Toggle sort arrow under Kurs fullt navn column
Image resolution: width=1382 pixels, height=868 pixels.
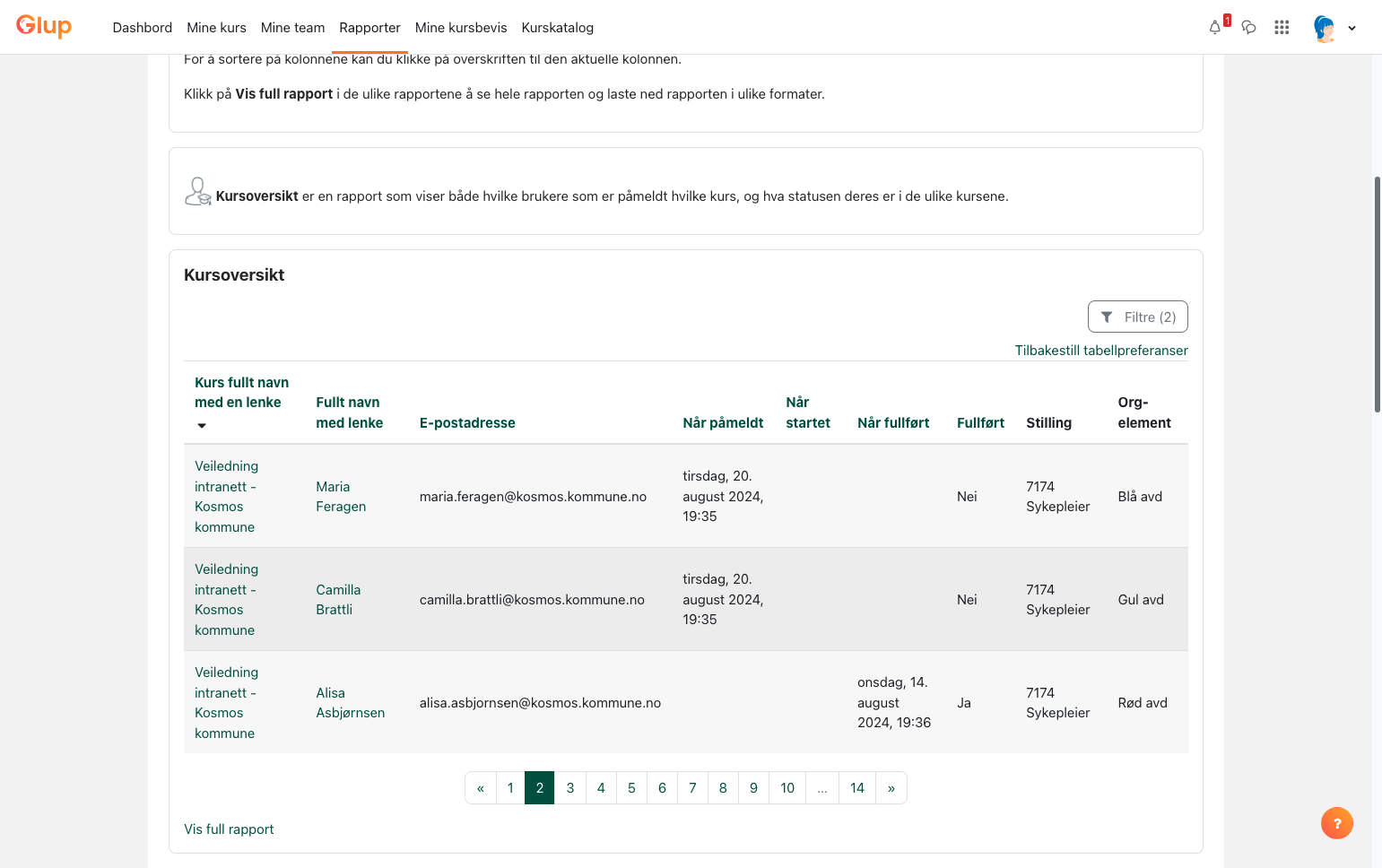[x=202, y=425]
